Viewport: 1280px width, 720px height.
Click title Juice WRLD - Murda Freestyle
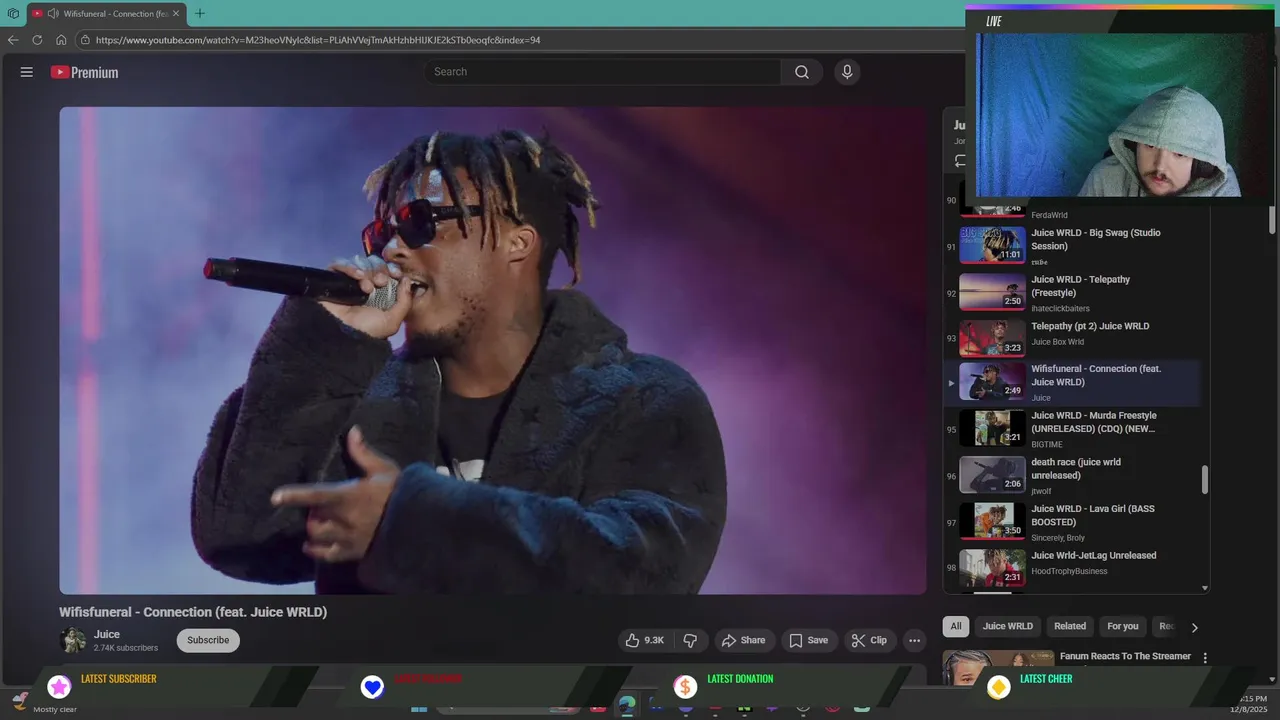(1094, 422)
